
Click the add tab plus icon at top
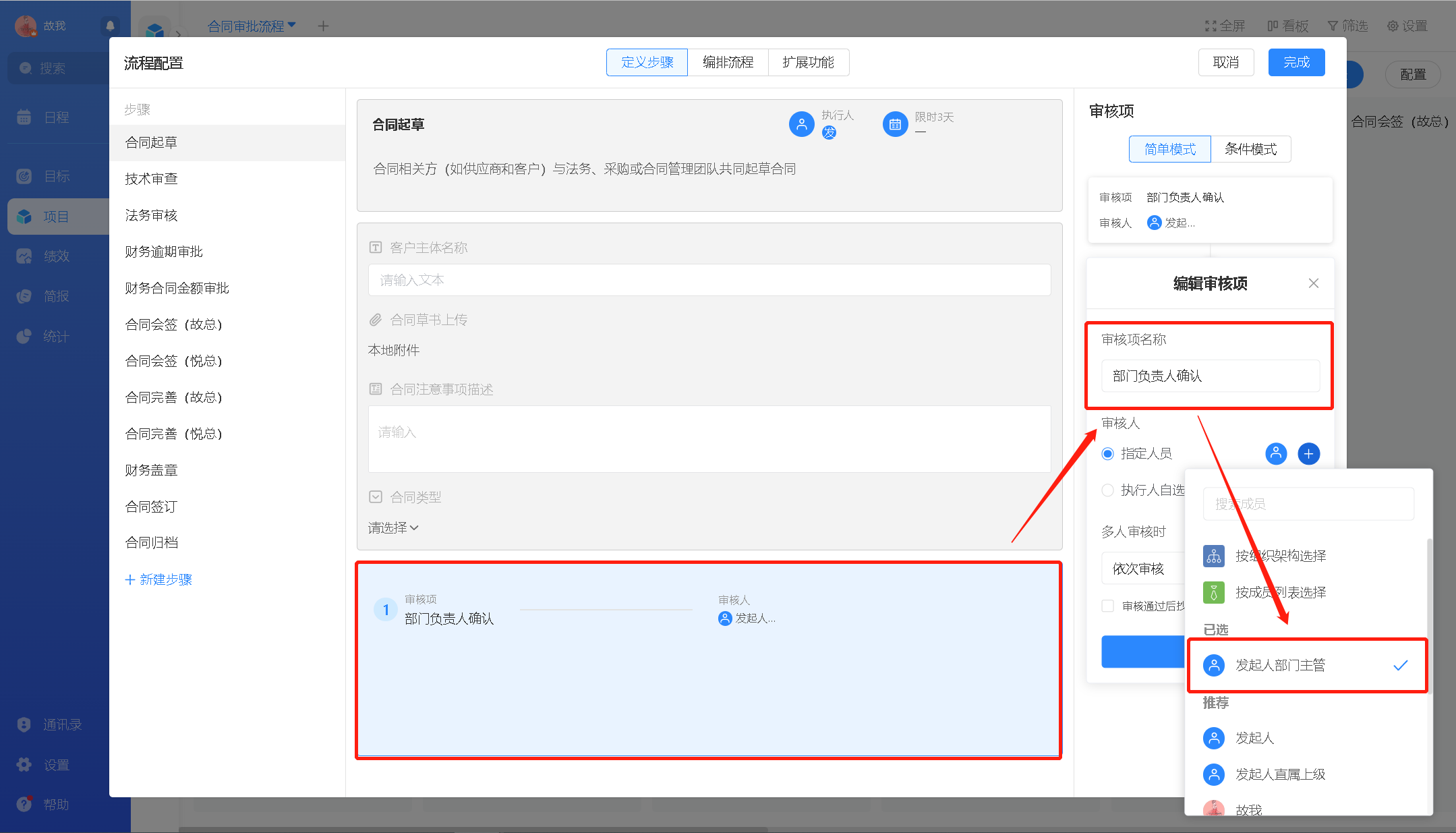(x=323, y=26)
